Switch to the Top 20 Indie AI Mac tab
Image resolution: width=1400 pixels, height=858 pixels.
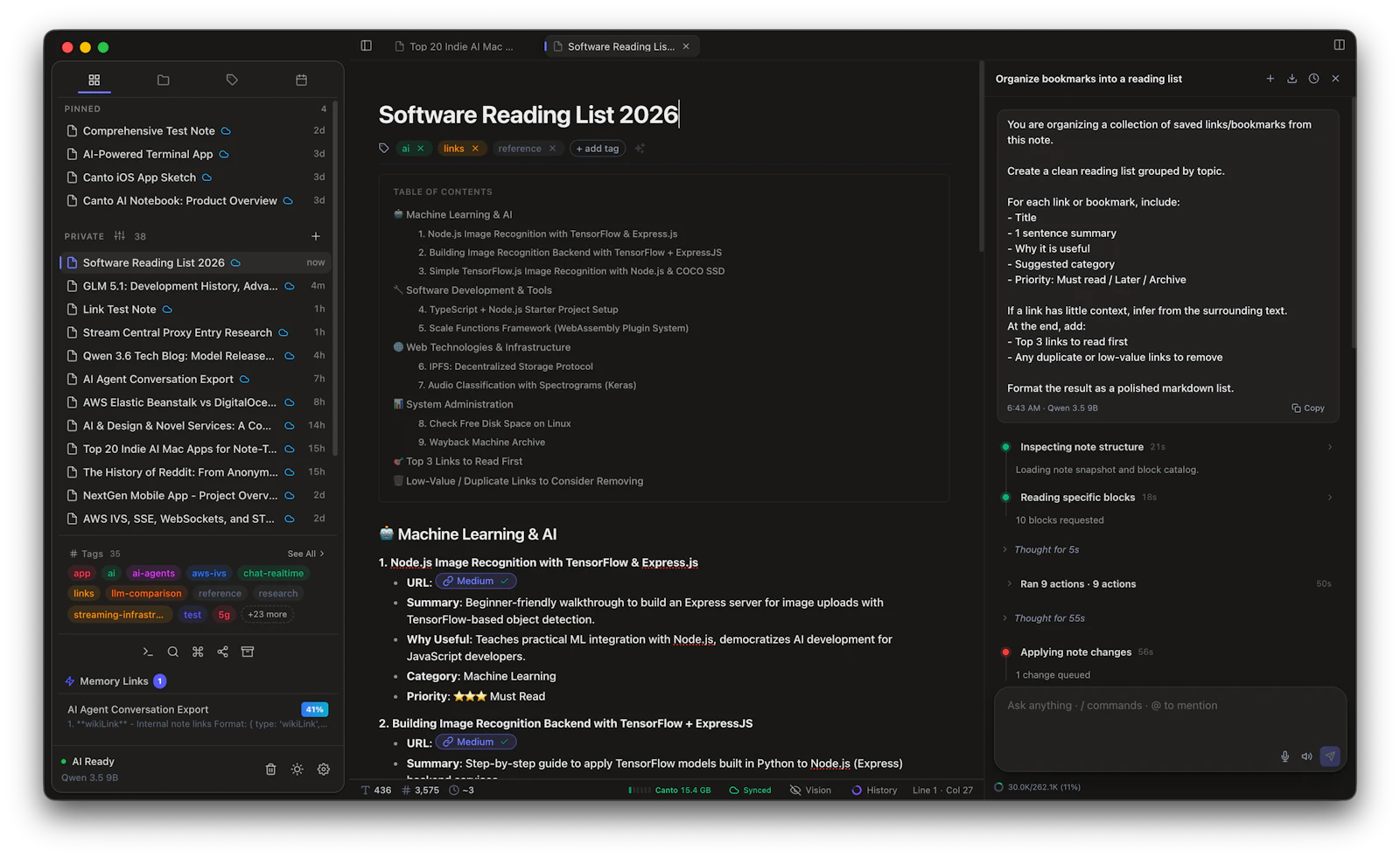(454, 46)
